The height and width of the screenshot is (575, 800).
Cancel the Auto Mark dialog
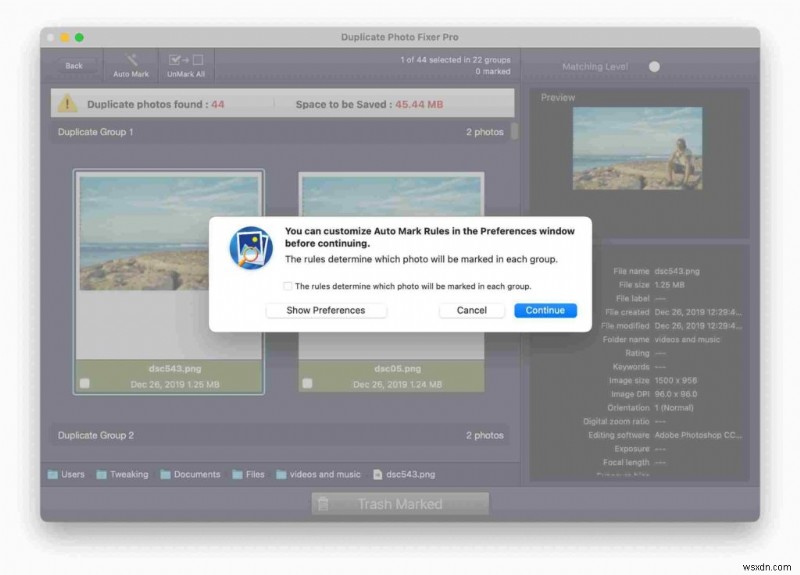pos(471,310)
